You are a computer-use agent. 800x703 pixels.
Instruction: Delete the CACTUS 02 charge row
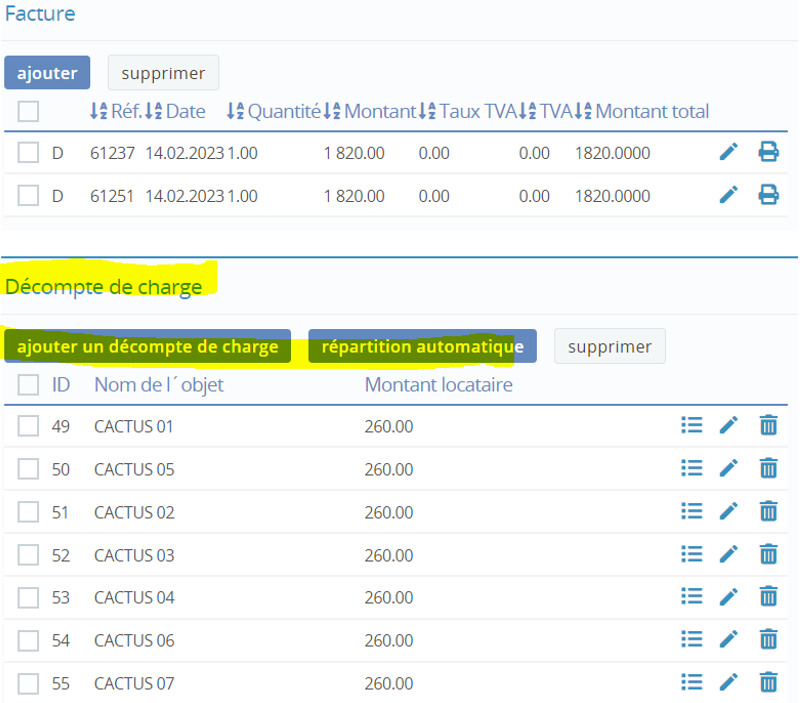pyautogui.click(x=768, y=511)
